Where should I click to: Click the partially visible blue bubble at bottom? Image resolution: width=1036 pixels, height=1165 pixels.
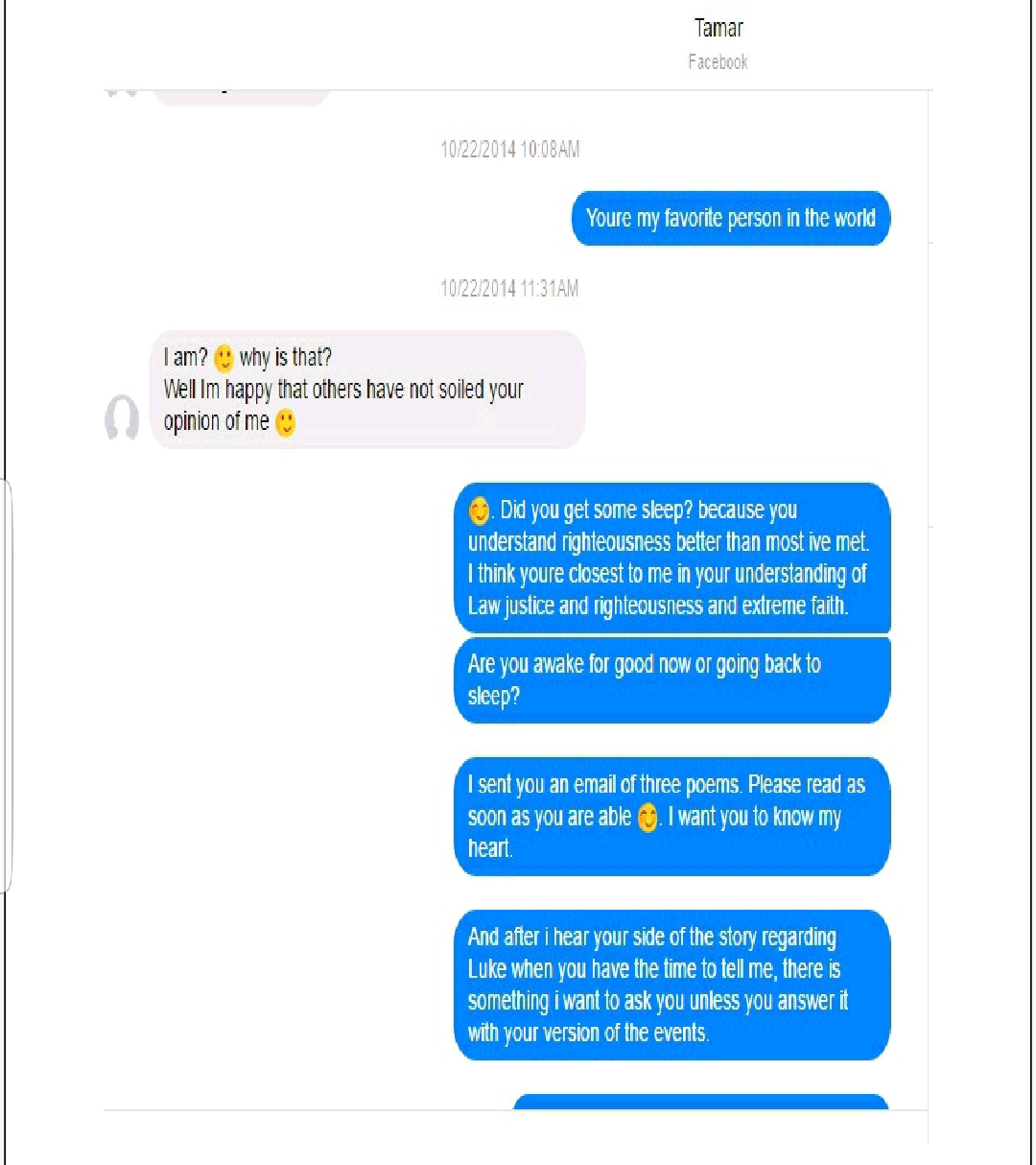[701, 1102]
